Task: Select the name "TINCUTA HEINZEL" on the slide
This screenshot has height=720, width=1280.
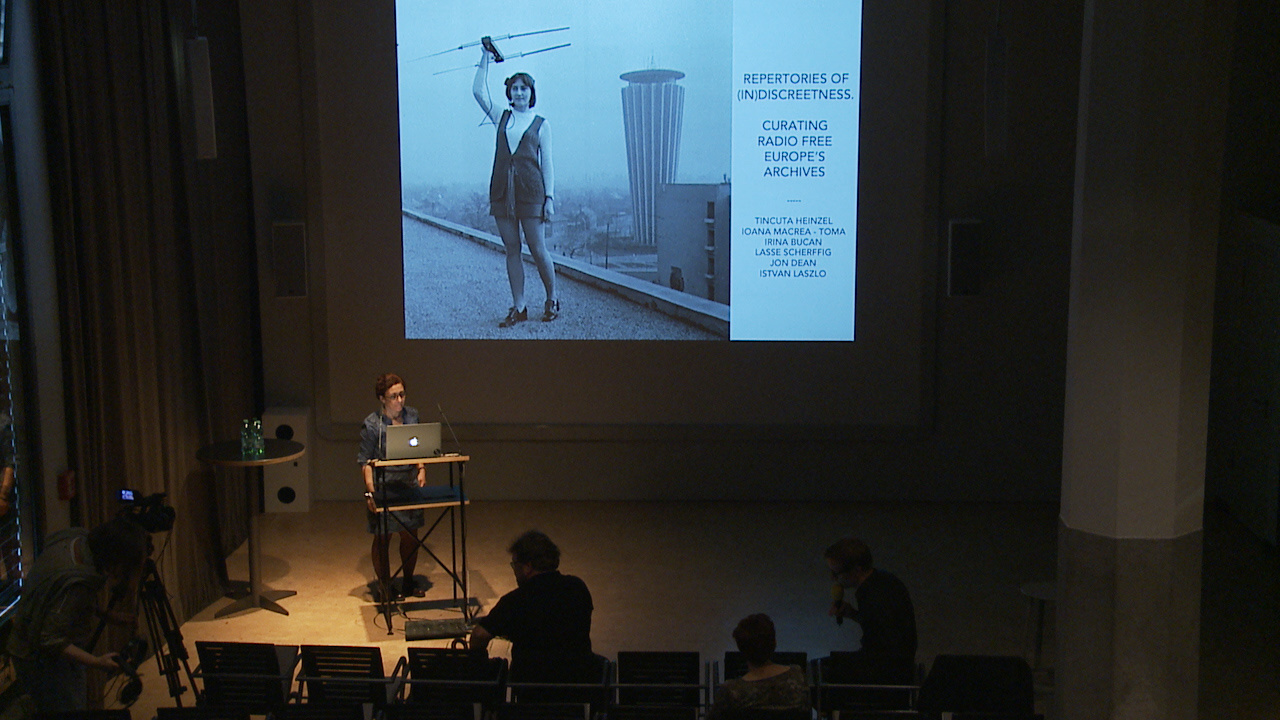Action: [x=795, y=220]
